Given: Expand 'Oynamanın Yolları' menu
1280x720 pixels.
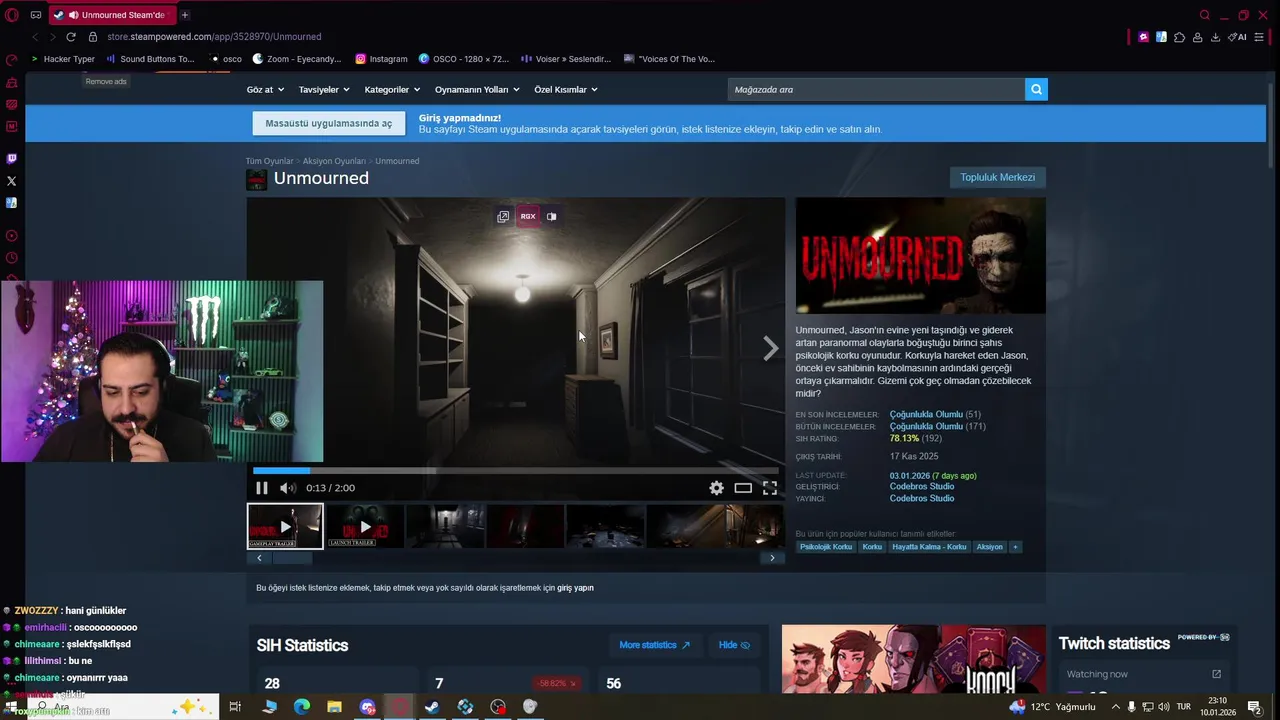Looking at the screenshot, I should [x=477, y=89].
